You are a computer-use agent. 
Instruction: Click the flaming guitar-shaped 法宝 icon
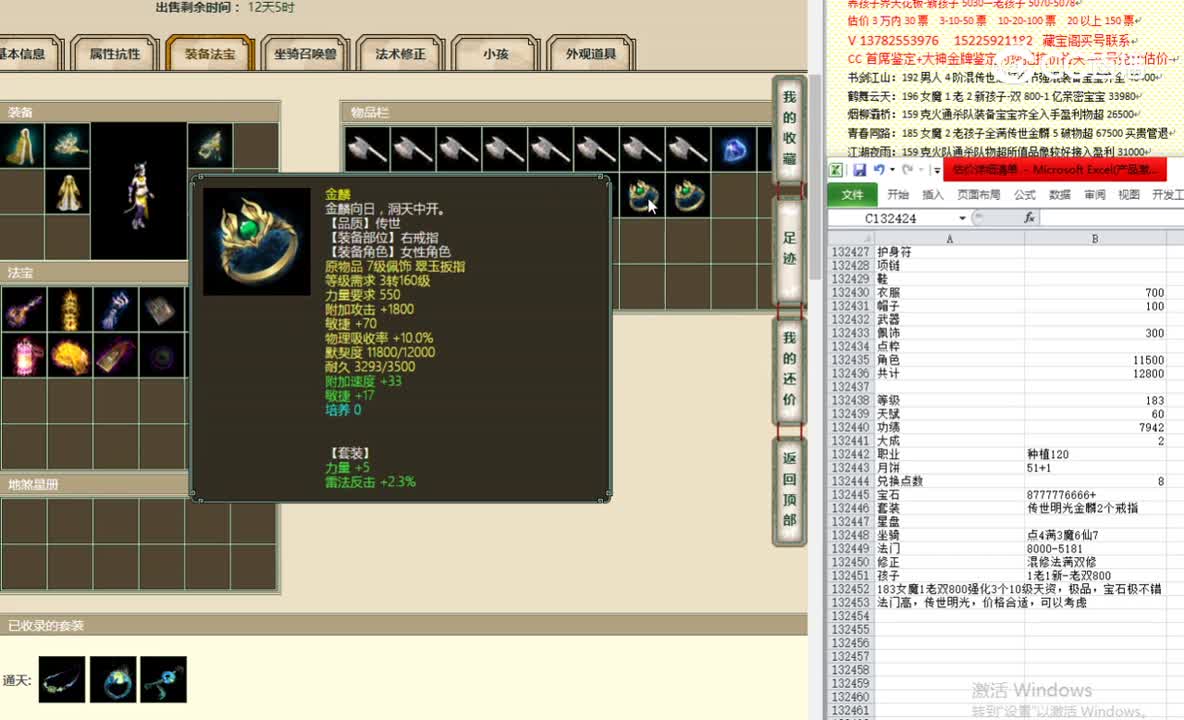coord(23,309)
